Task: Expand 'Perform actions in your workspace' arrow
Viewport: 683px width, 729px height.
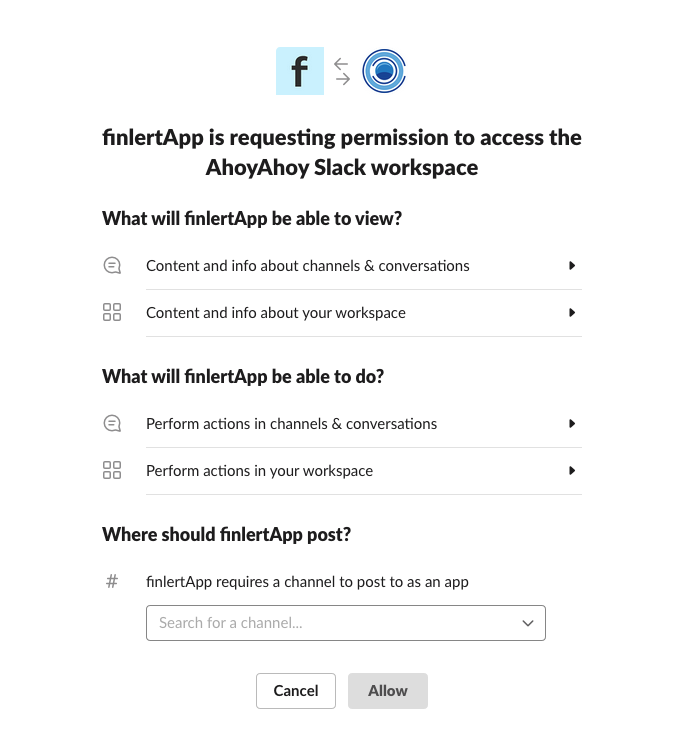Action: [572, 471]
